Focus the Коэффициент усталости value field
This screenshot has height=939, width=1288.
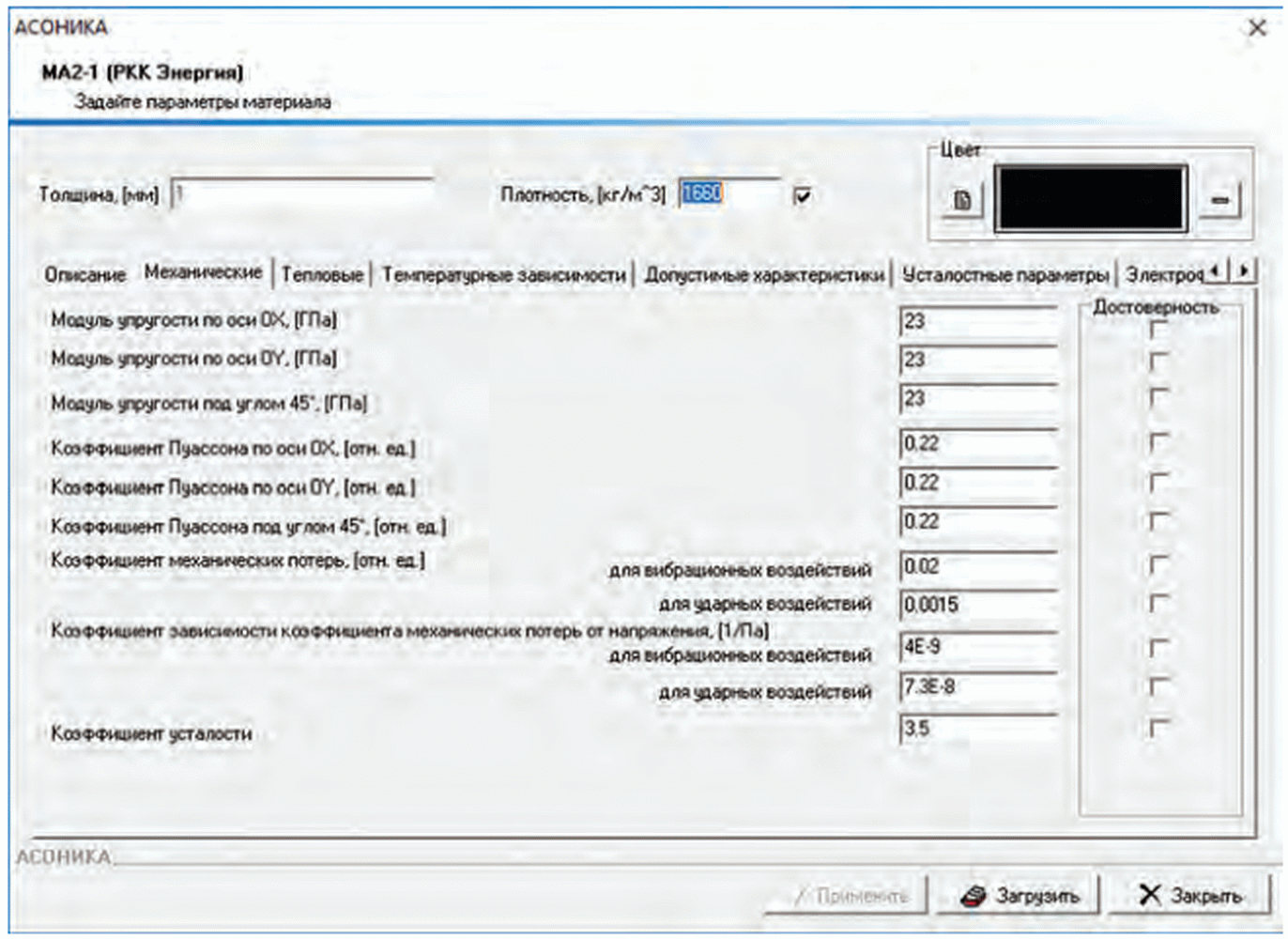[977, 729]
